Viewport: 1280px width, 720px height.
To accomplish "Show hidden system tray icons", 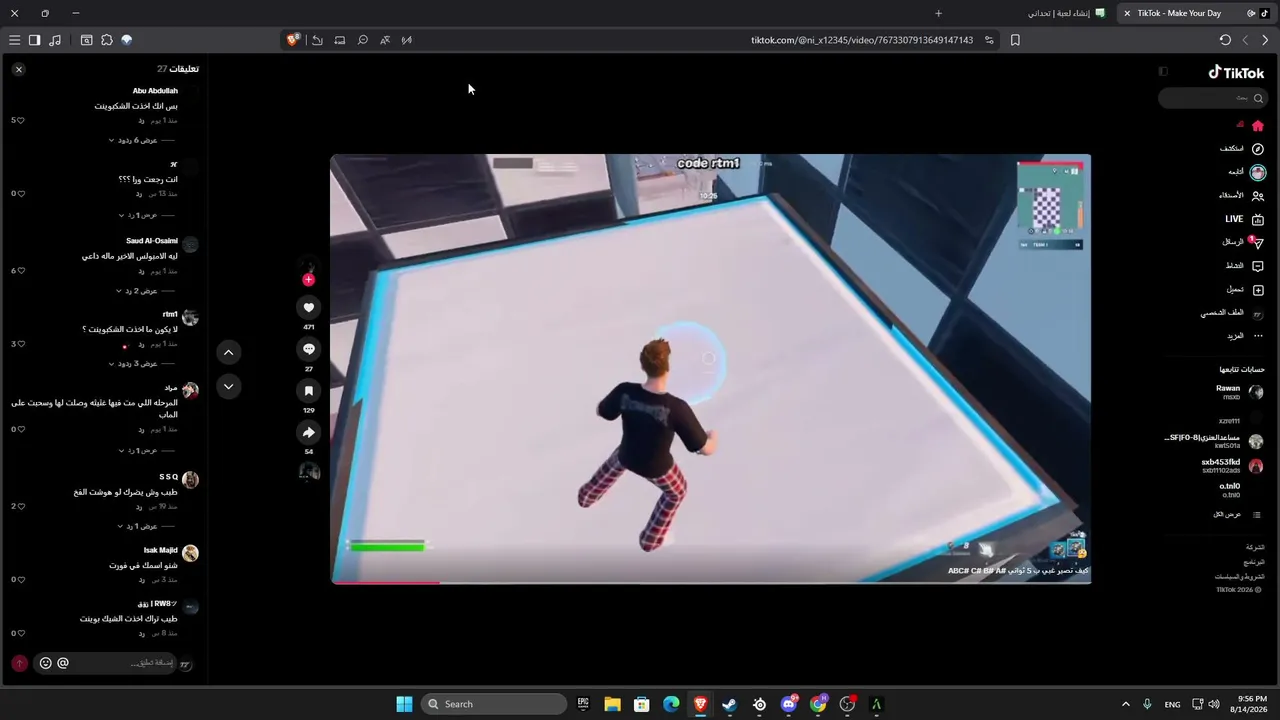I will tap(1125, 704).
